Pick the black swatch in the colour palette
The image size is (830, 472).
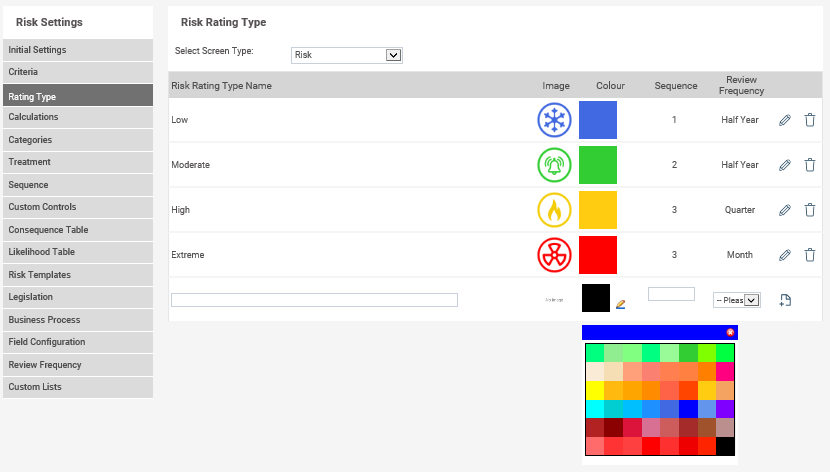725,446
